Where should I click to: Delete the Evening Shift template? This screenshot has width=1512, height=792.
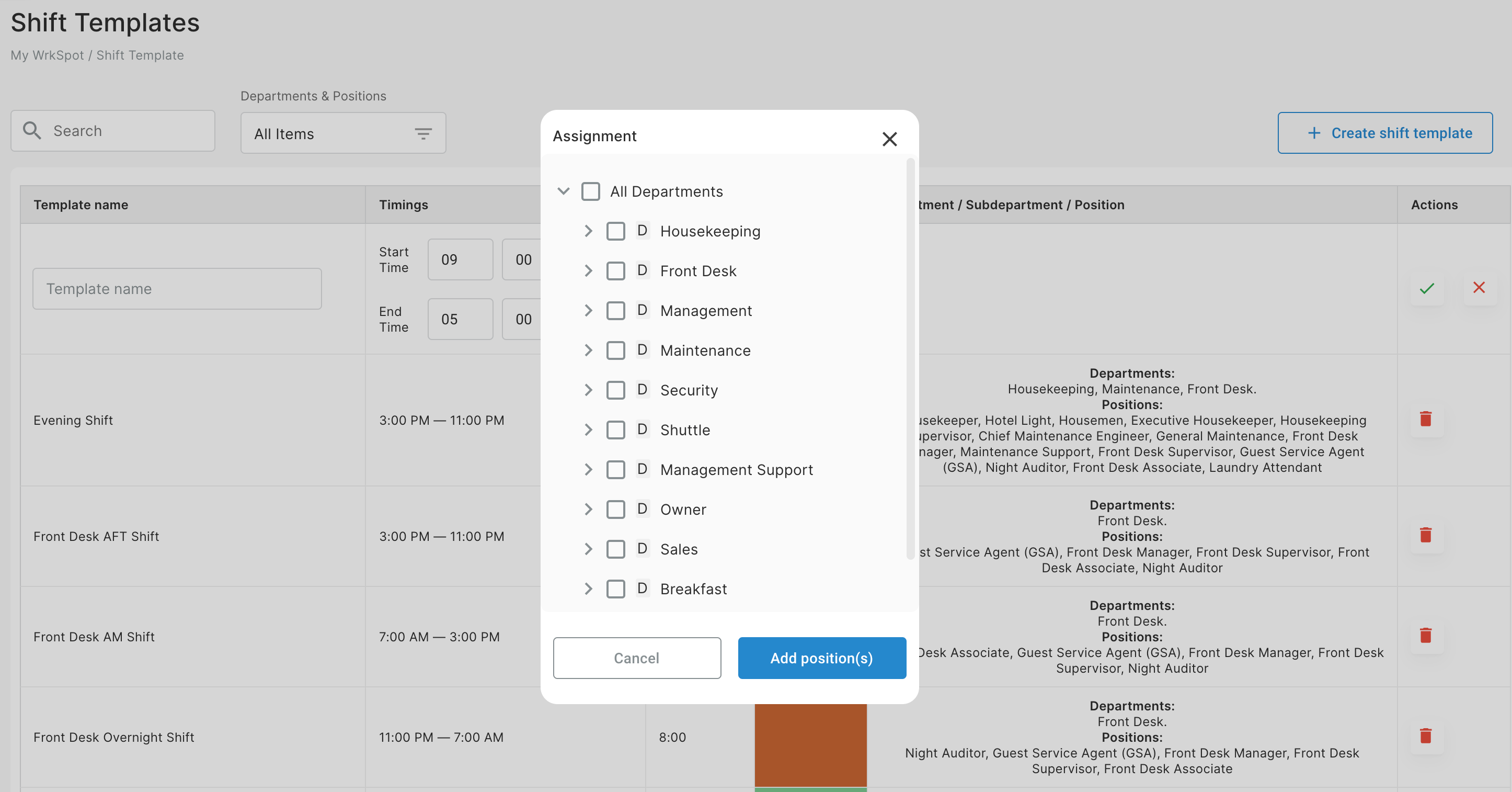(x=1426, y=419)
